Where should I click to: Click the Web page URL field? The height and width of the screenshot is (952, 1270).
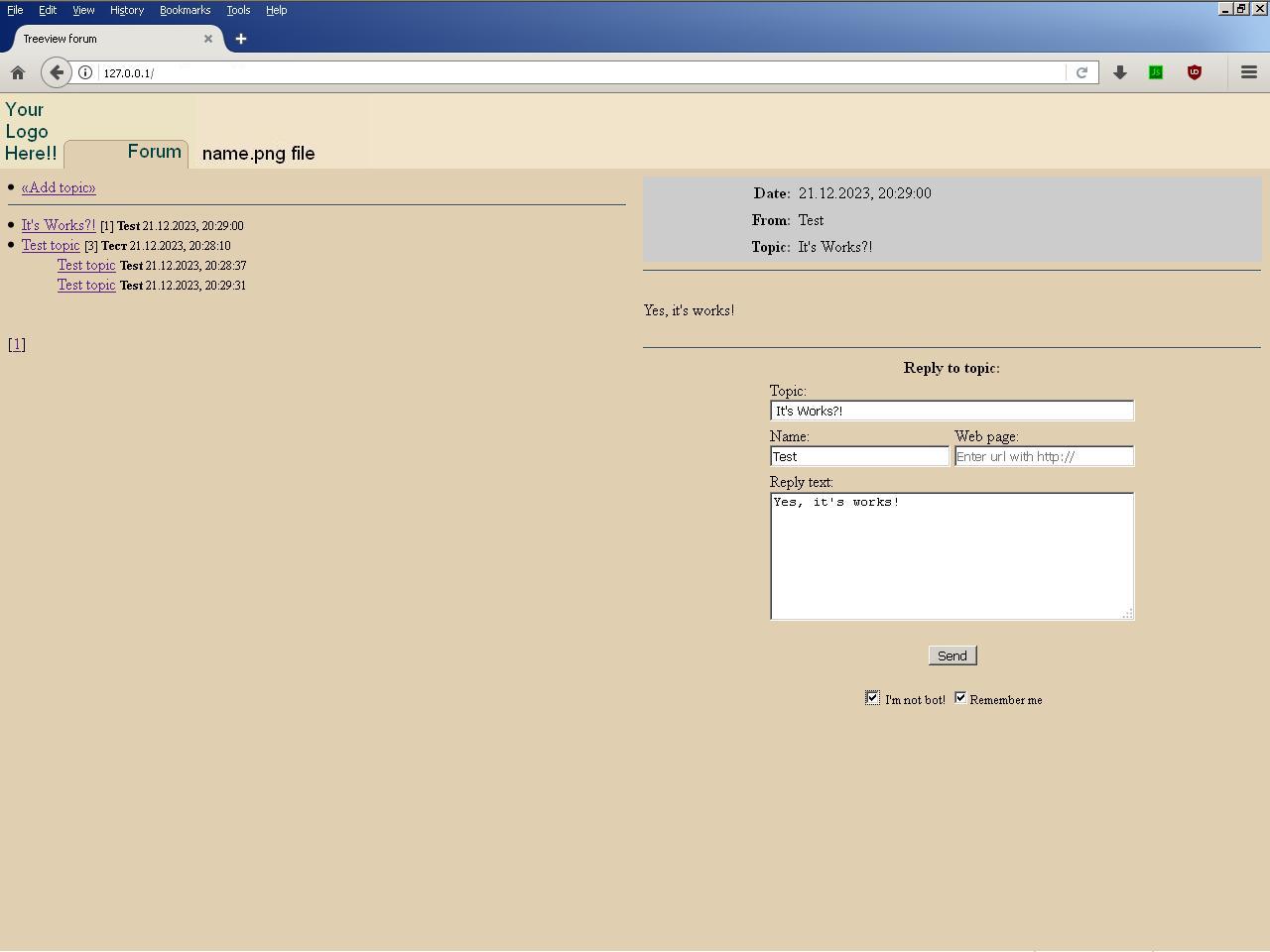[x=1044, y=456]
